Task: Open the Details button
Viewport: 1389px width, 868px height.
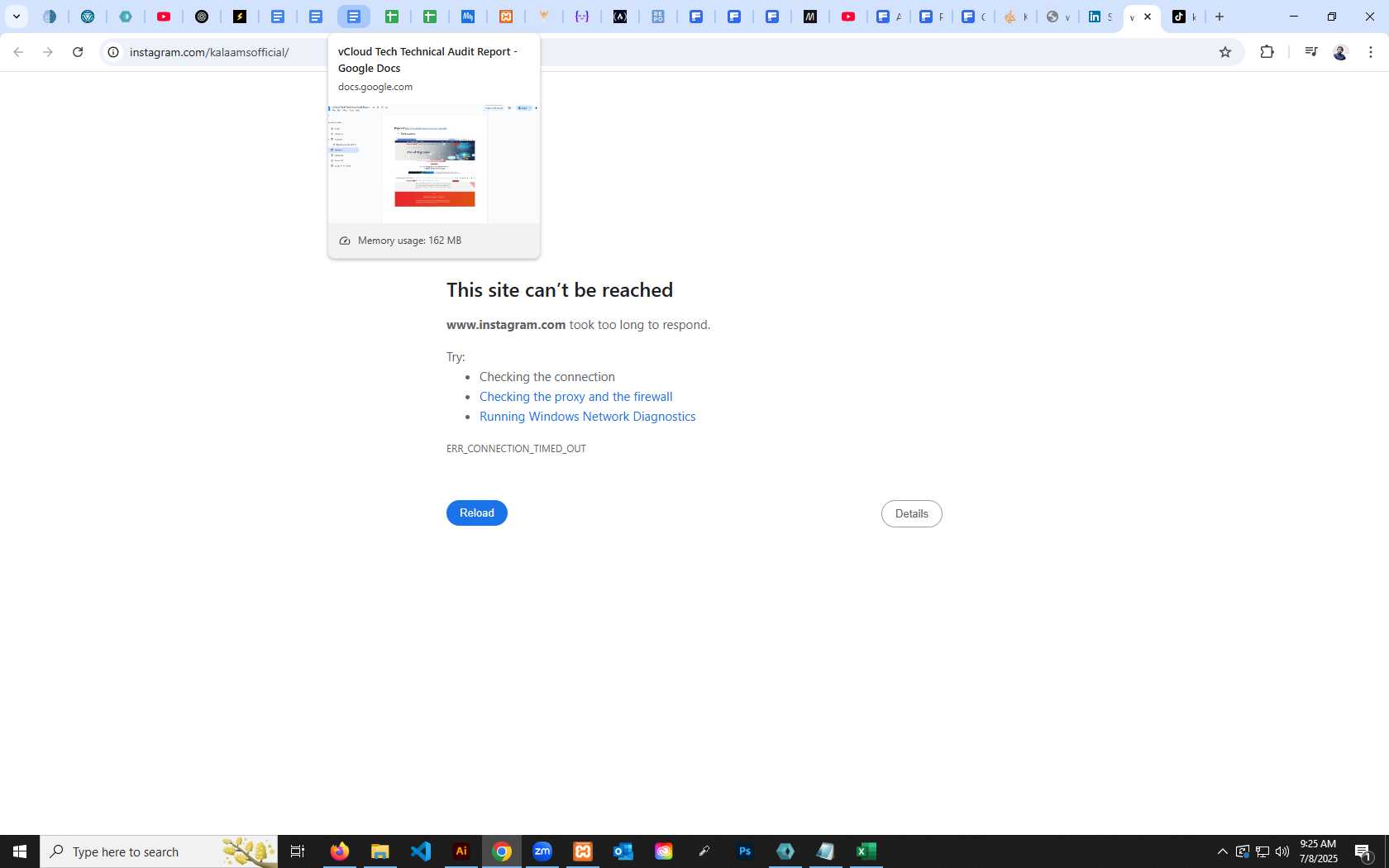Action: tap(911, 513)
